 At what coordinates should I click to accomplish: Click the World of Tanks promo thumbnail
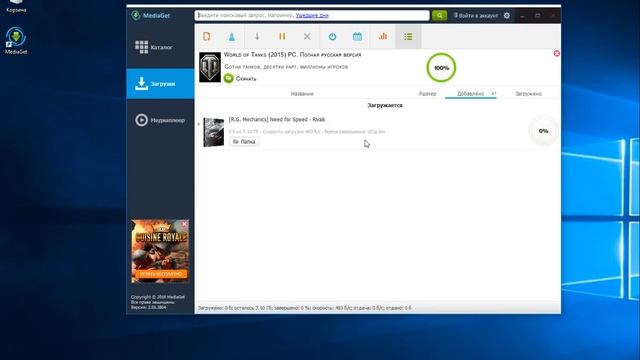point(210,67)
